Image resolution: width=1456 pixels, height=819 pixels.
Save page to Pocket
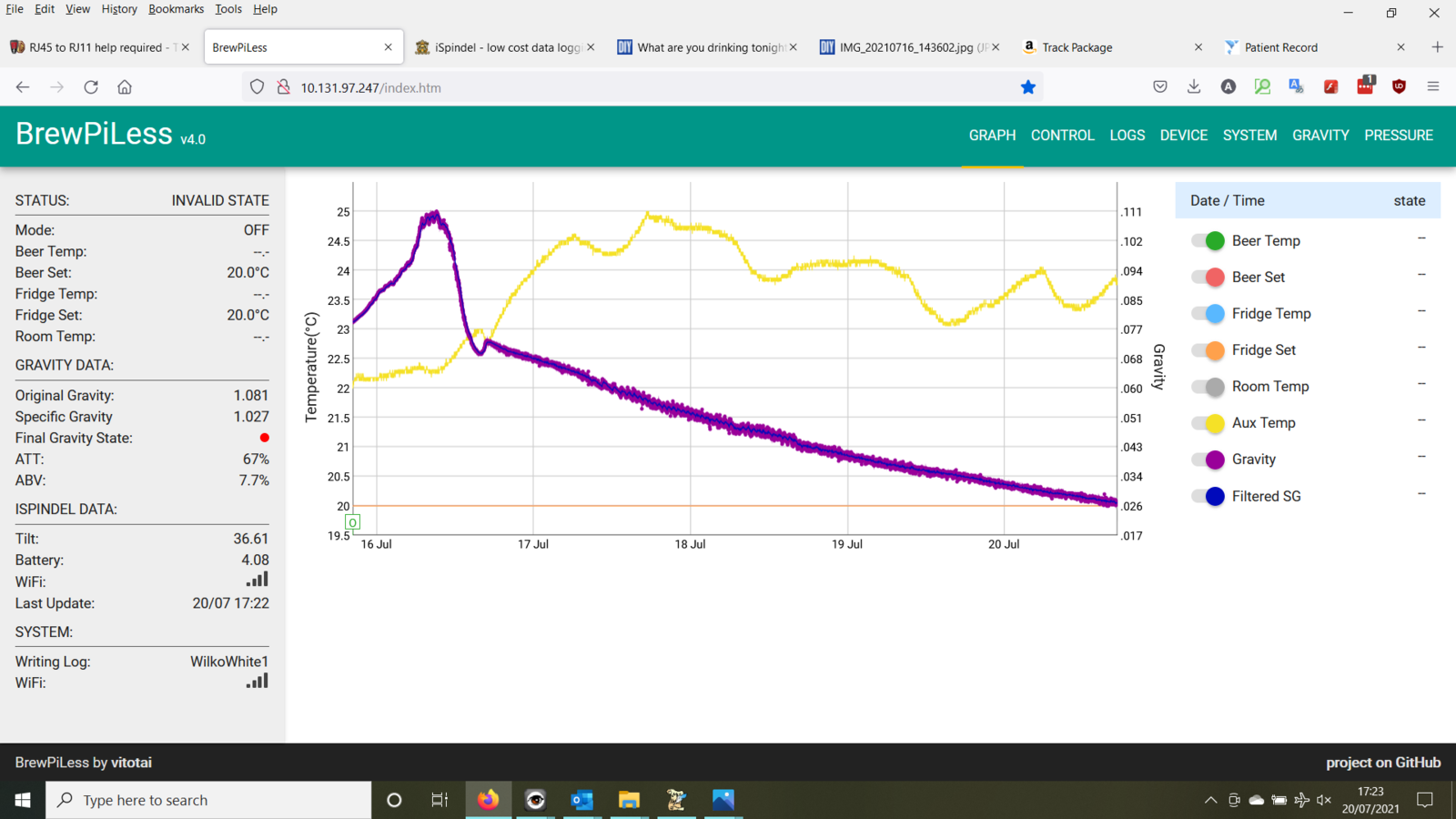pyautogui.click(x=1159, y=87)
